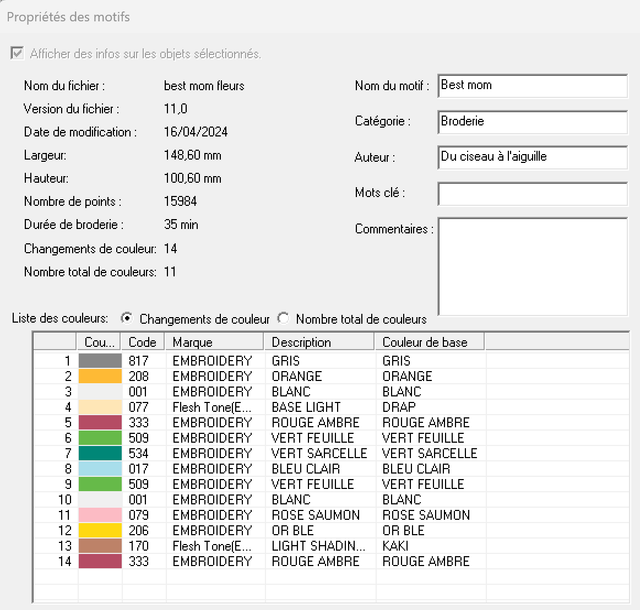The image size is (640, 610).
Task: Click the empty 'Mots clé' field
Action: 532,193
